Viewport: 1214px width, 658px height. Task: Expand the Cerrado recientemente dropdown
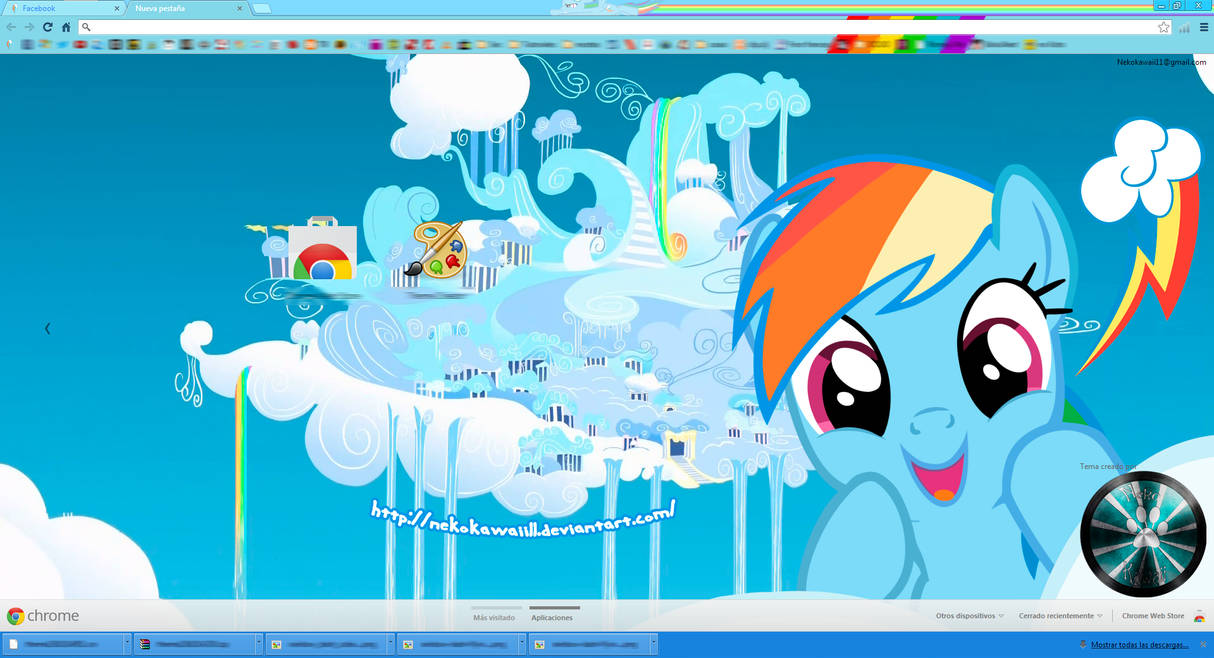click(1061, 616)
